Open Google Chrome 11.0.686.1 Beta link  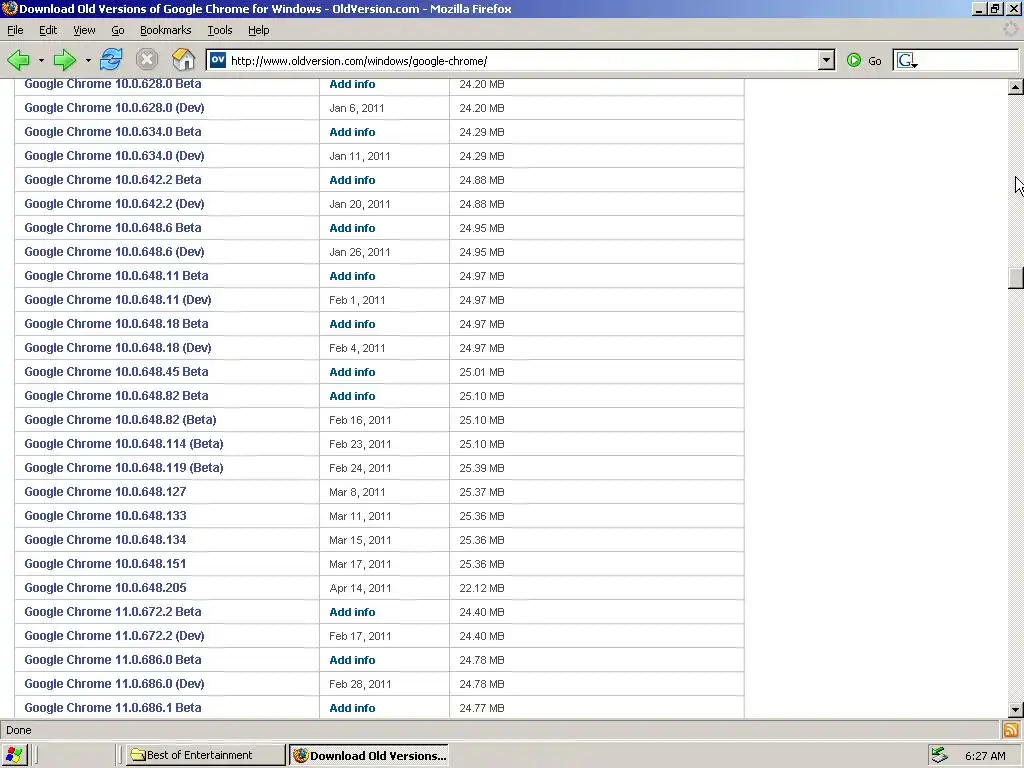(x=113, y=708)
